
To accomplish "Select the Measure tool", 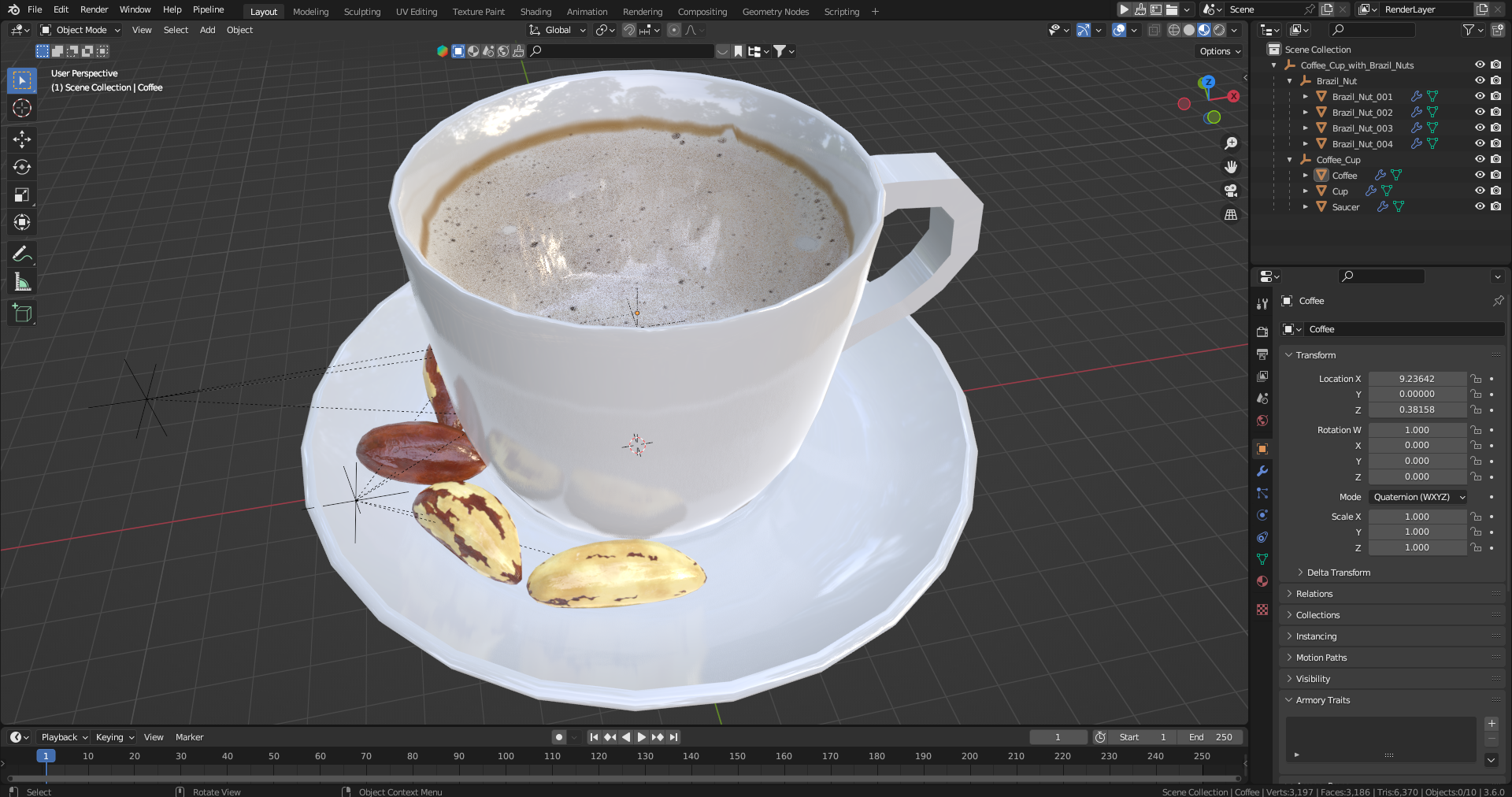I will [22, 282].
